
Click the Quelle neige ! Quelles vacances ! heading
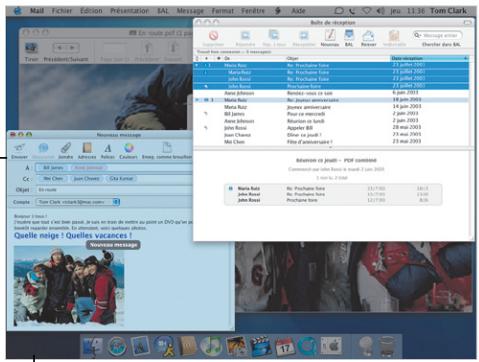point(73,235)
